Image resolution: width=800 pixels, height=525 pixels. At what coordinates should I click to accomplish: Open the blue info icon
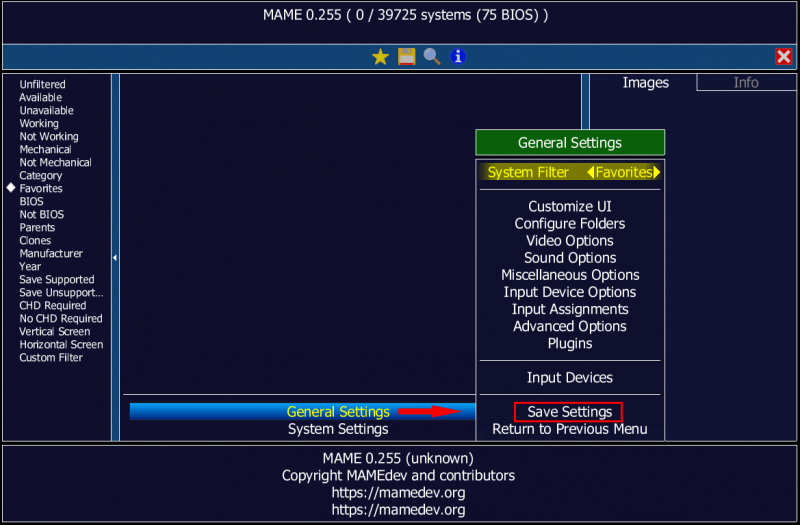tap(458, 57)
